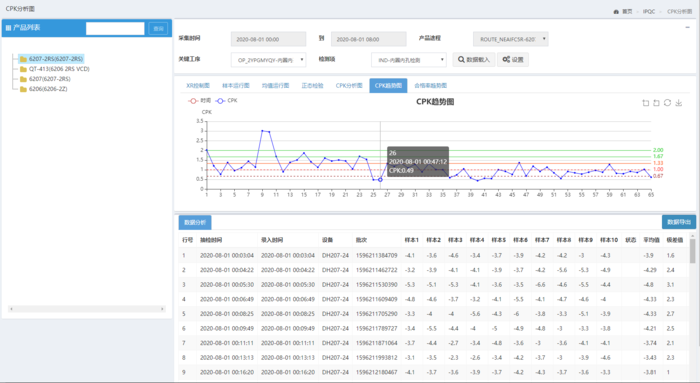Click the 极差值 column header

[x=675, y=240]
